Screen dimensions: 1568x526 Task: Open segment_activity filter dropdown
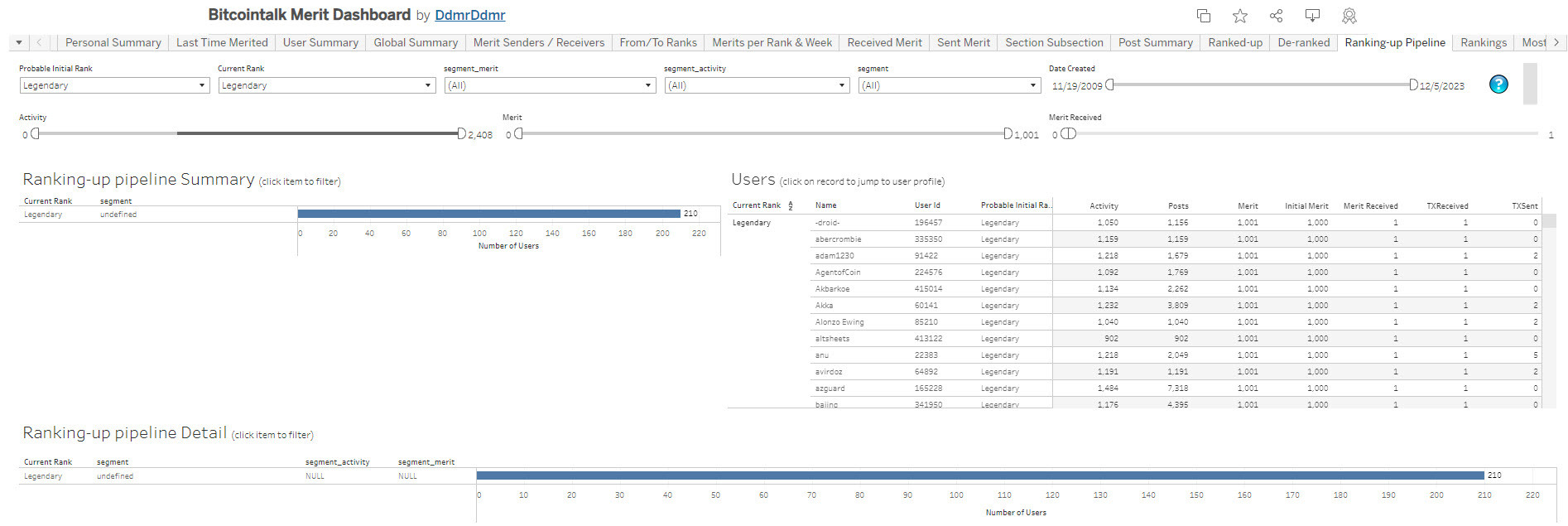757,85
